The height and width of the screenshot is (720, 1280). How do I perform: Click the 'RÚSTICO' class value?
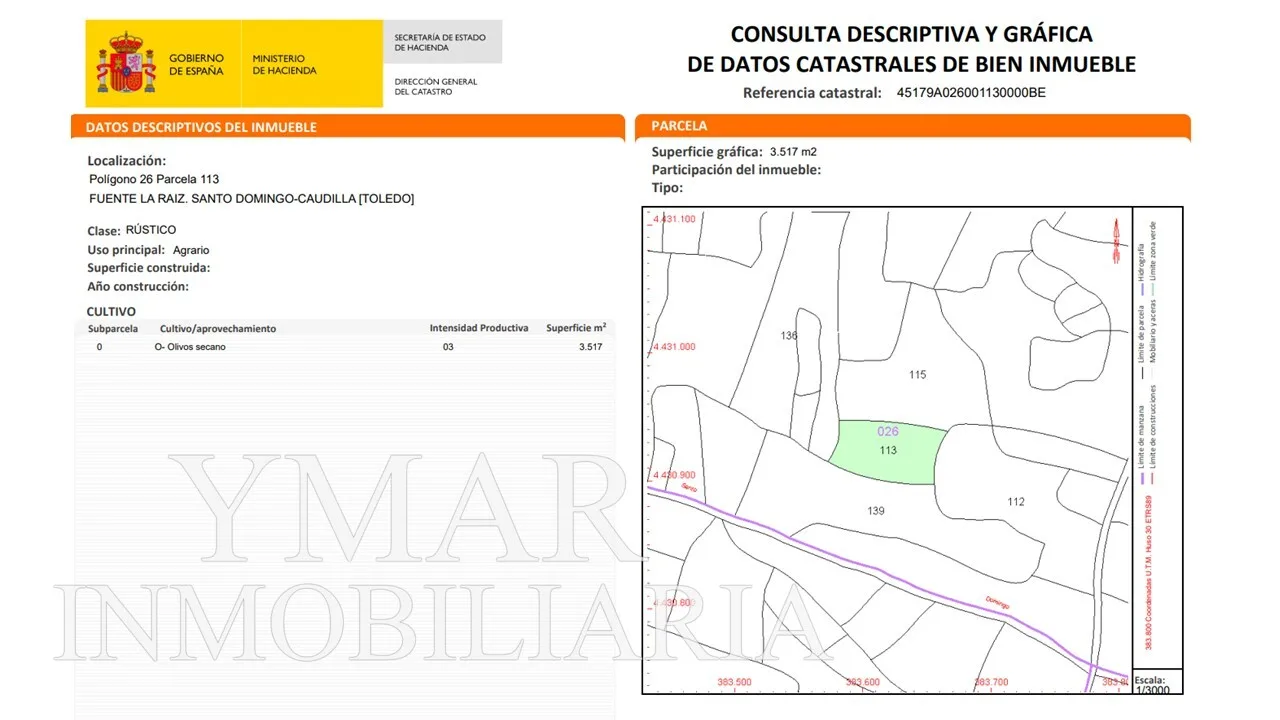click(x=151, y=230)
